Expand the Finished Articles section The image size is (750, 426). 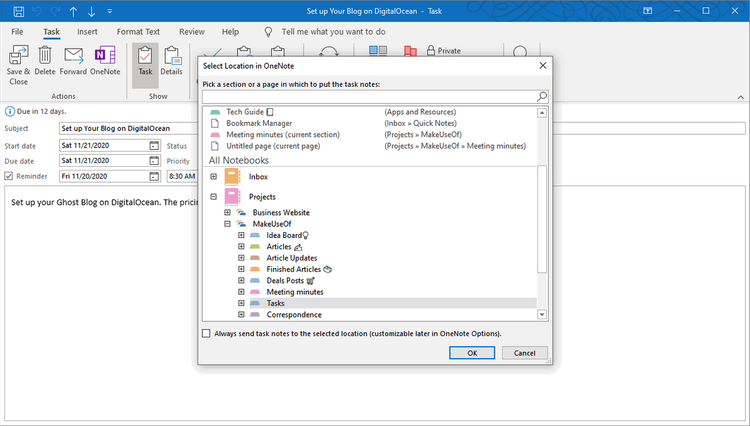click(x=241, y=269)
